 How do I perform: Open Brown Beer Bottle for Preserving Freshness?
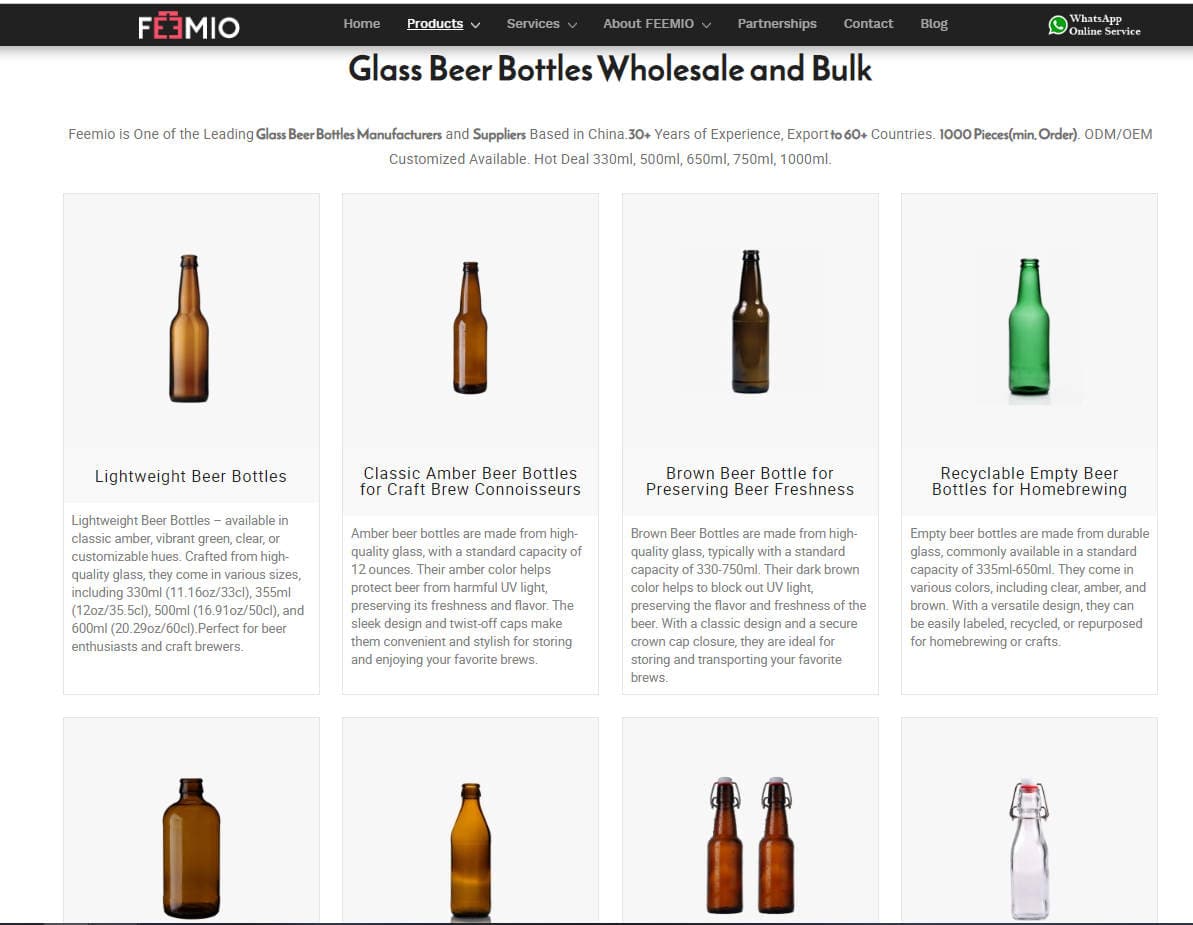[x=750, y=481]
